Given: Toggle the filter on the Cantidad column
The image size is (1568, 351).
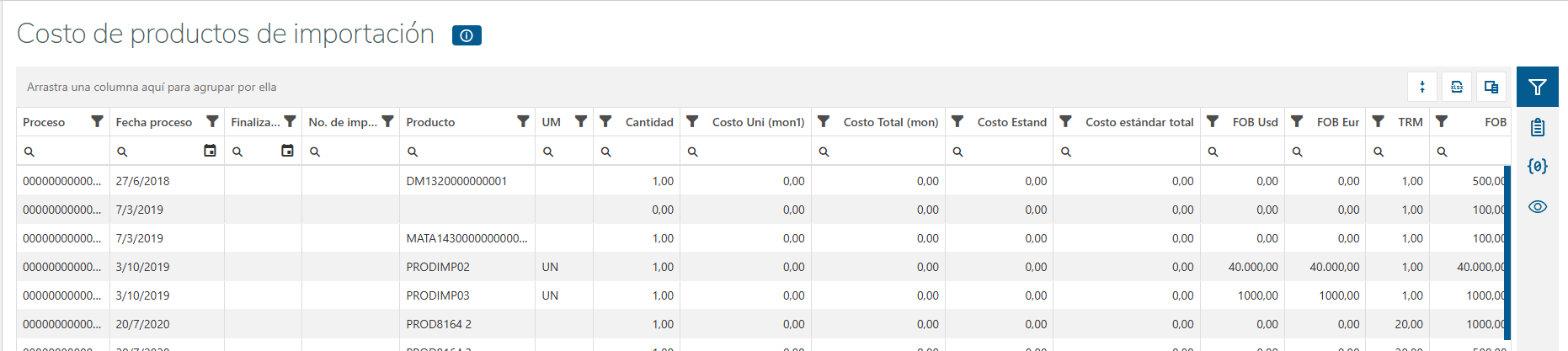Looking at the screenshot, I should coord(605,121).
